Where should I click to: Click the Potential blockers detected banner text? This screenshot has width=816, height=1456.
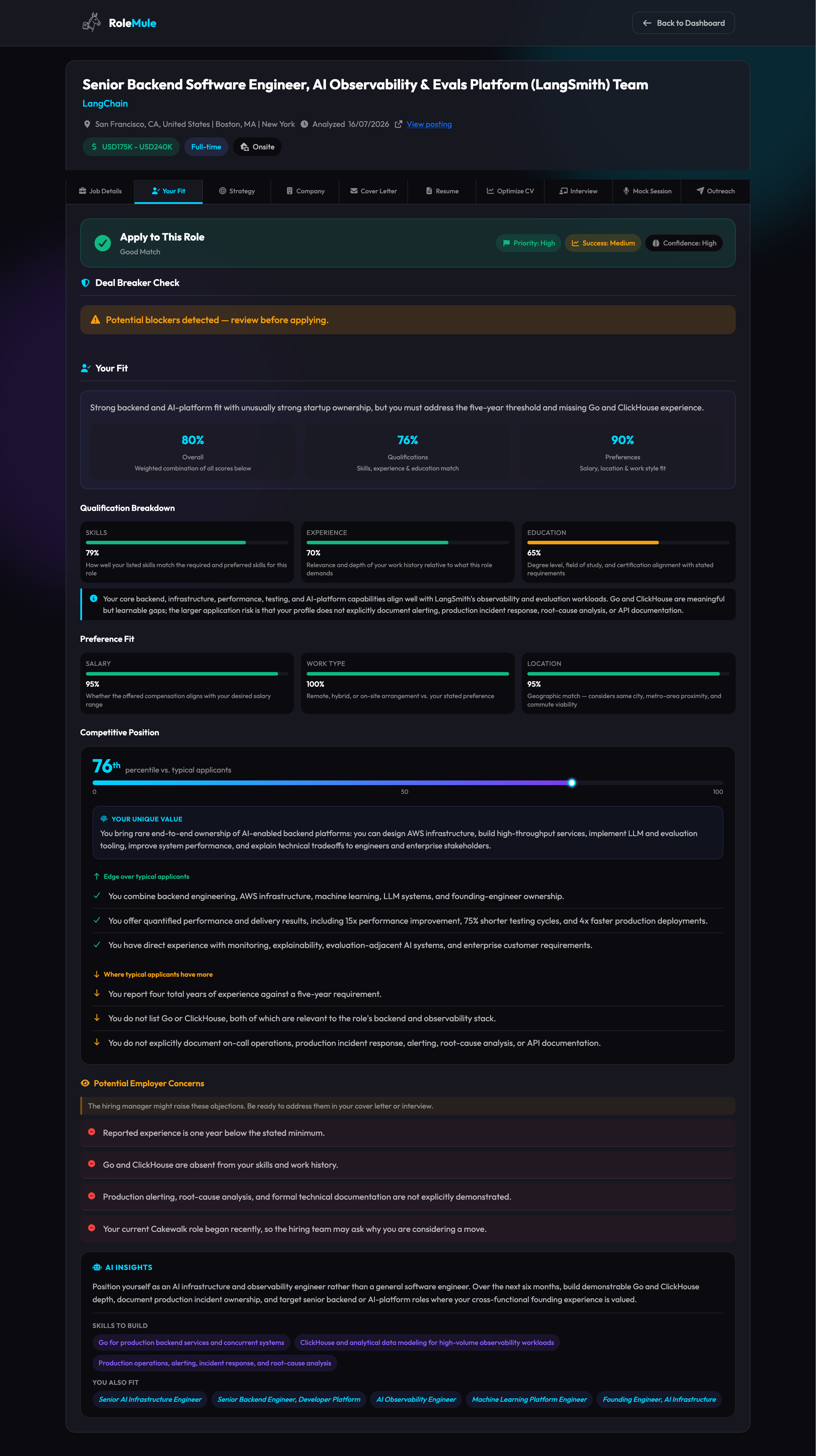point(217,320)
